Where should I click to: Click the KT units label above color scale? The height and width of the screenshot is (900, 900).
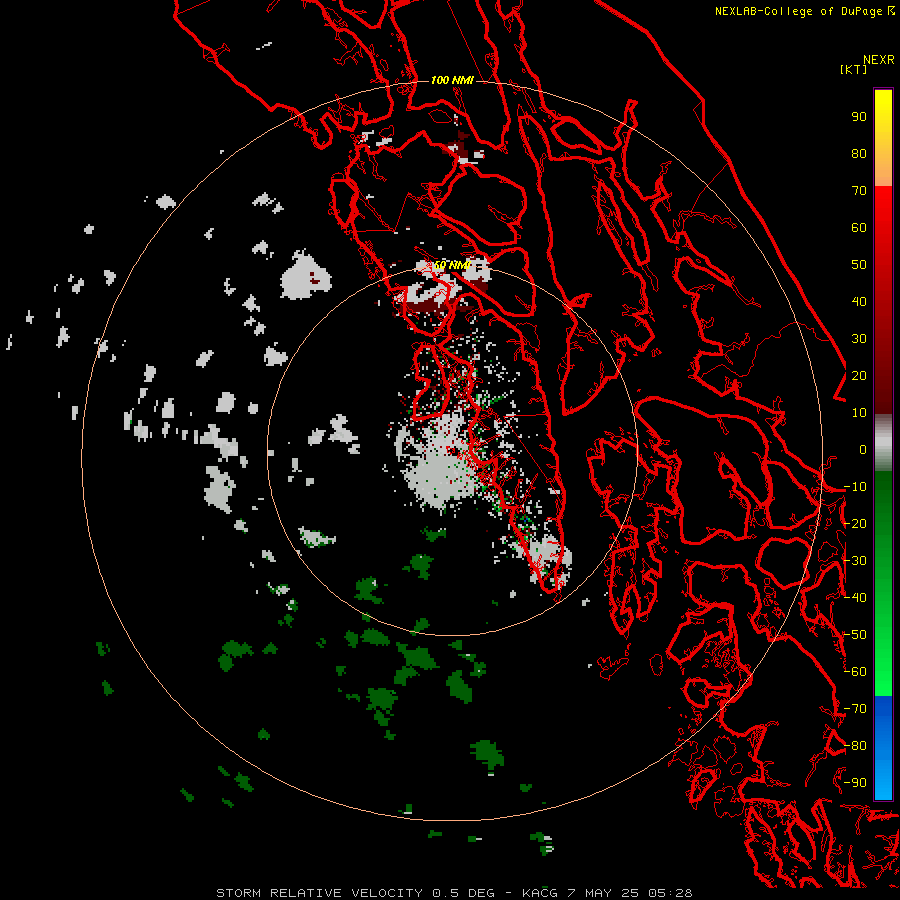(x=854, y=69)
